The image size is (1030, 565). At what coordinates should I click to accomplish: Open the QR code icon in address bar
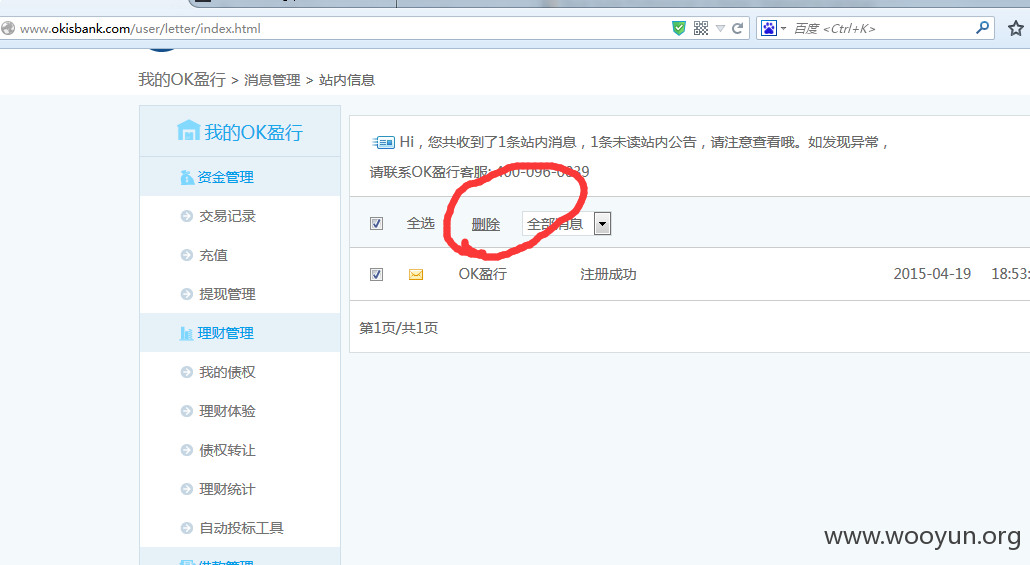point(701,28)
